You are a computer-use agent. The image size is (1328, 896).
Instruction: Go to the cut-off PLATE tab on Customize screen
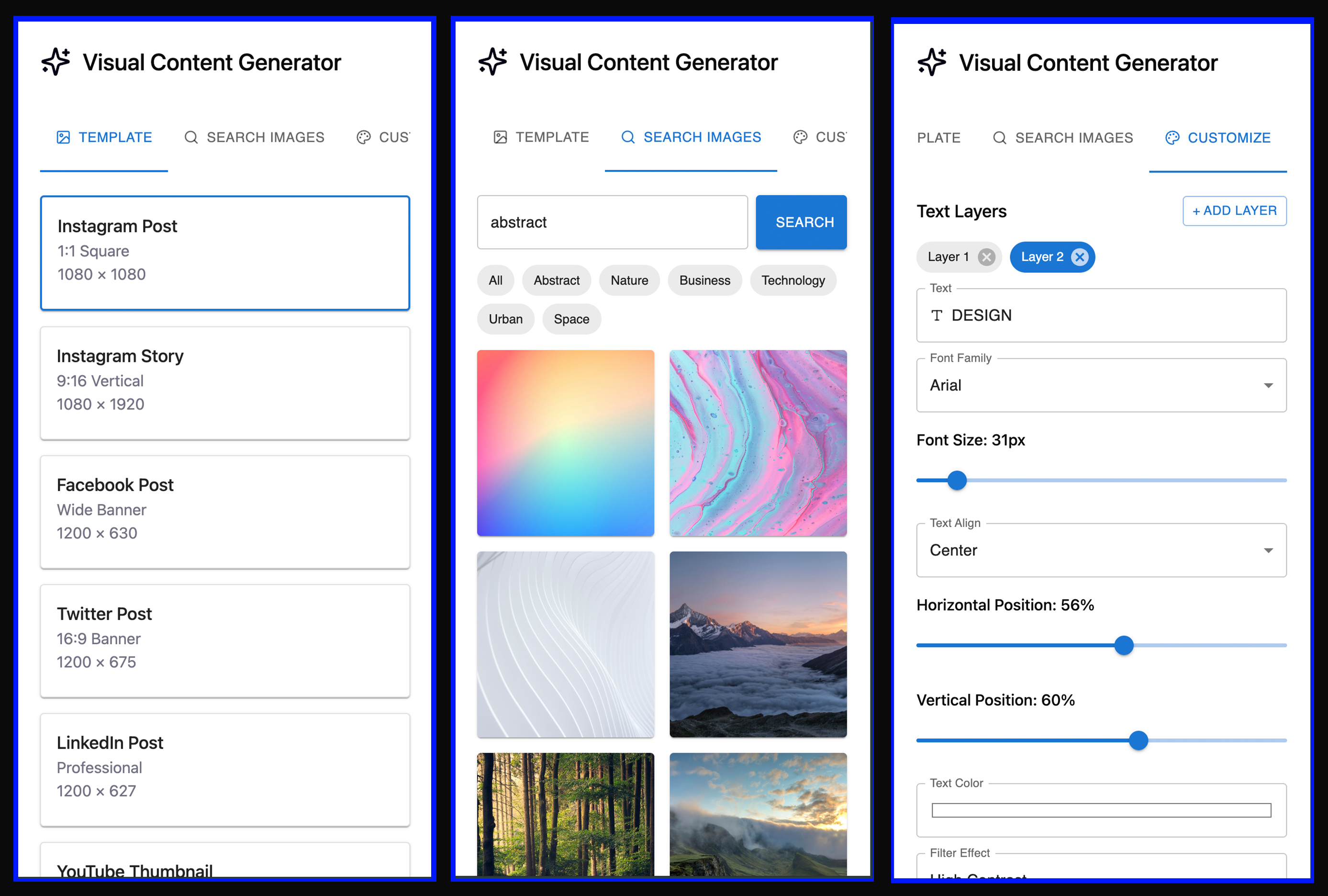click(939, 138)
